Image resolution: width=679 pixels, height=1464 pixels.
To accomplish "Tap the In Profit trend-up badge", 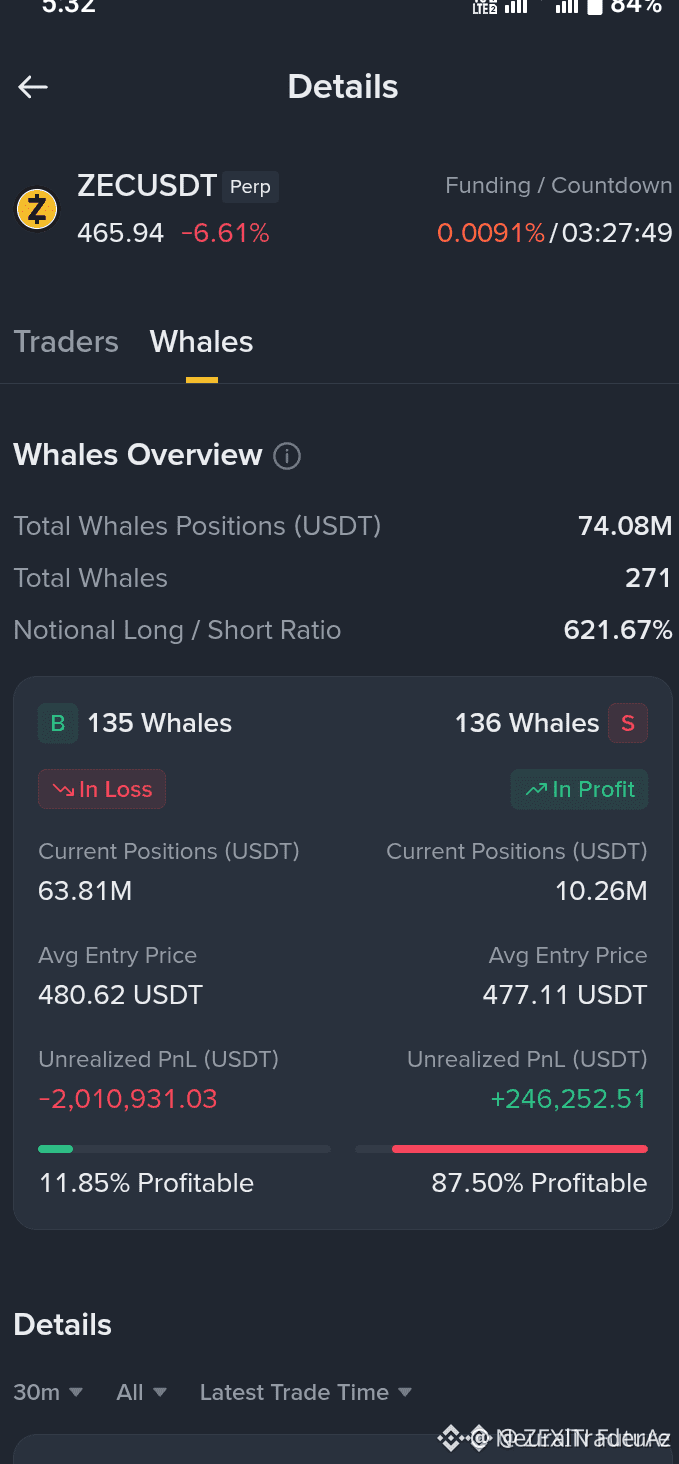I will 580,789.
